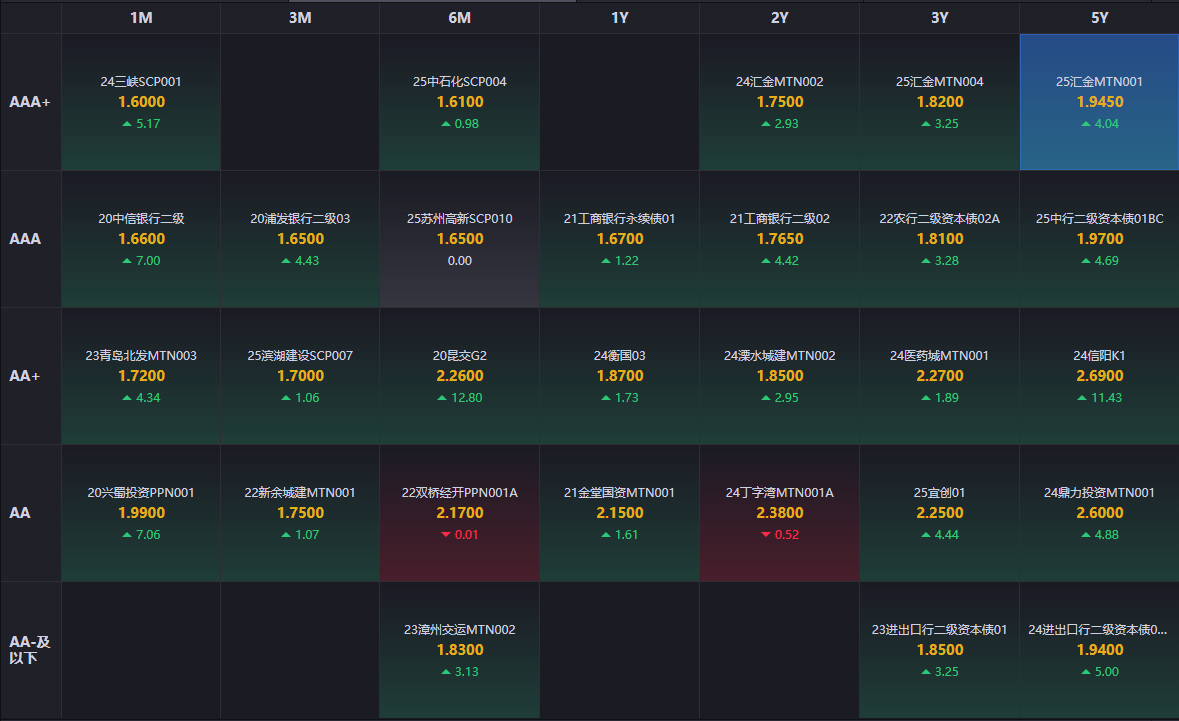
Task: Click green up arrow under 24信阳K1
Action: click(x=1082, y=398)
